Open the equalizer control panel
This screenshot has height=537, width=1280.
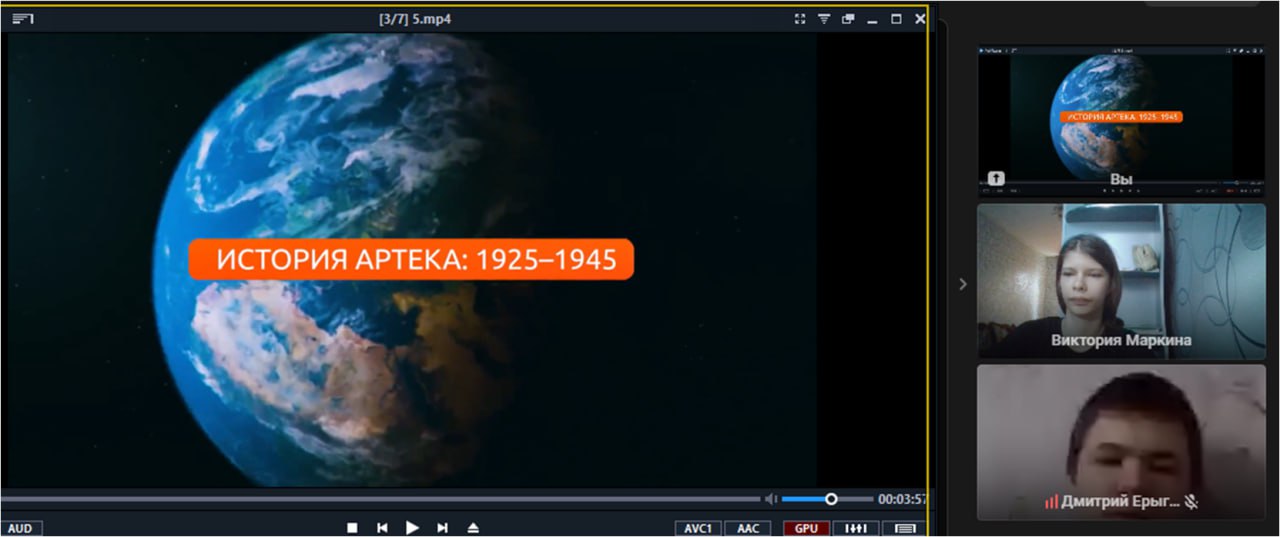pyautogui.click(x=856, y=528)
